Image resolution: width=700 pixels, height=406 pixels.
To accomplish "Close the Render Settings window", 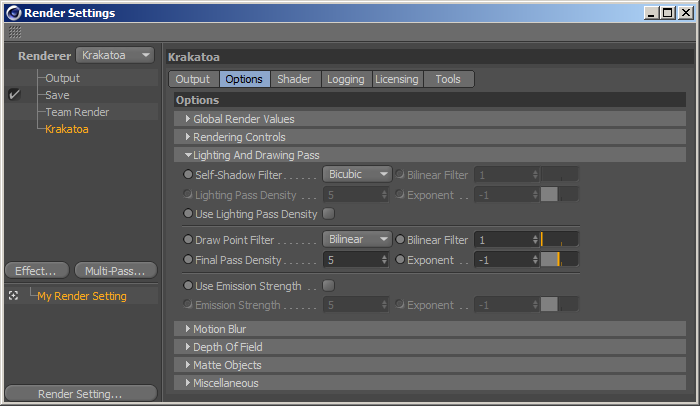I will point(685,13).
